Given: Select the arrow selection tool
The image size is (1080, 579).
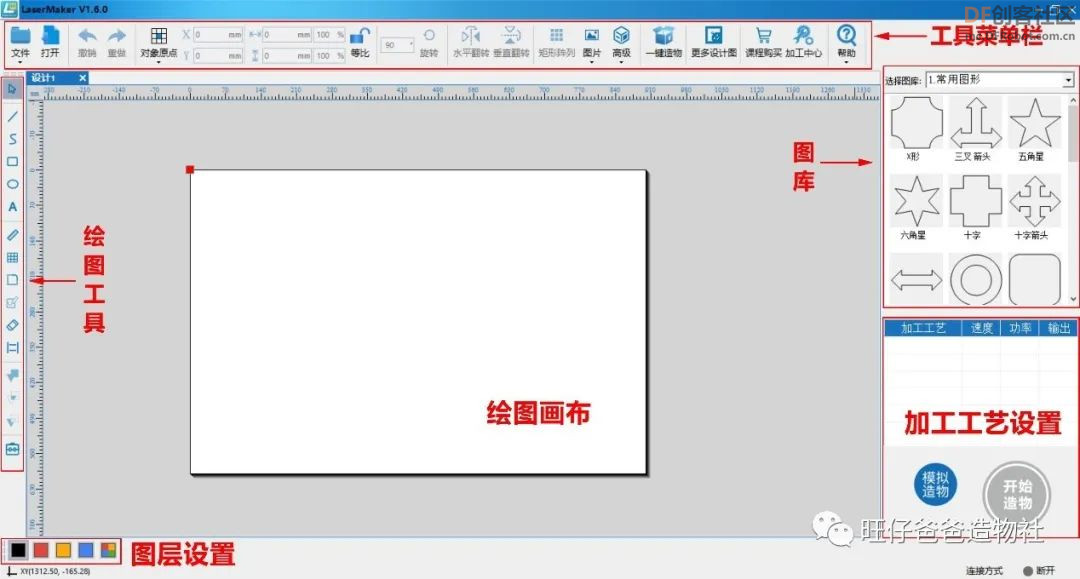Looking at the screenshot, I should (12, 90).
